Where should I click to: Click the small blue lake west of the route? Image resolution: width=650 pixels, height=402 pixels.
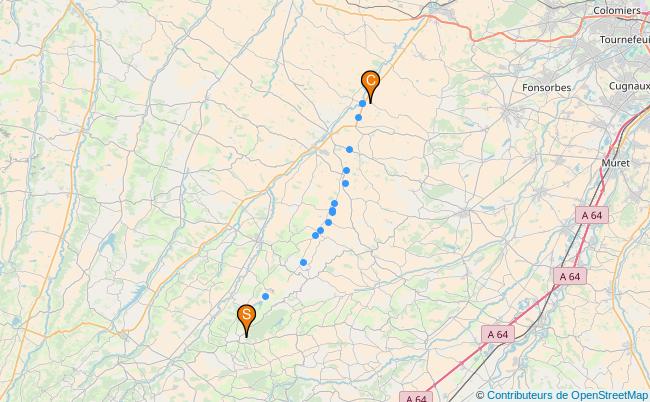coord(109,241)
